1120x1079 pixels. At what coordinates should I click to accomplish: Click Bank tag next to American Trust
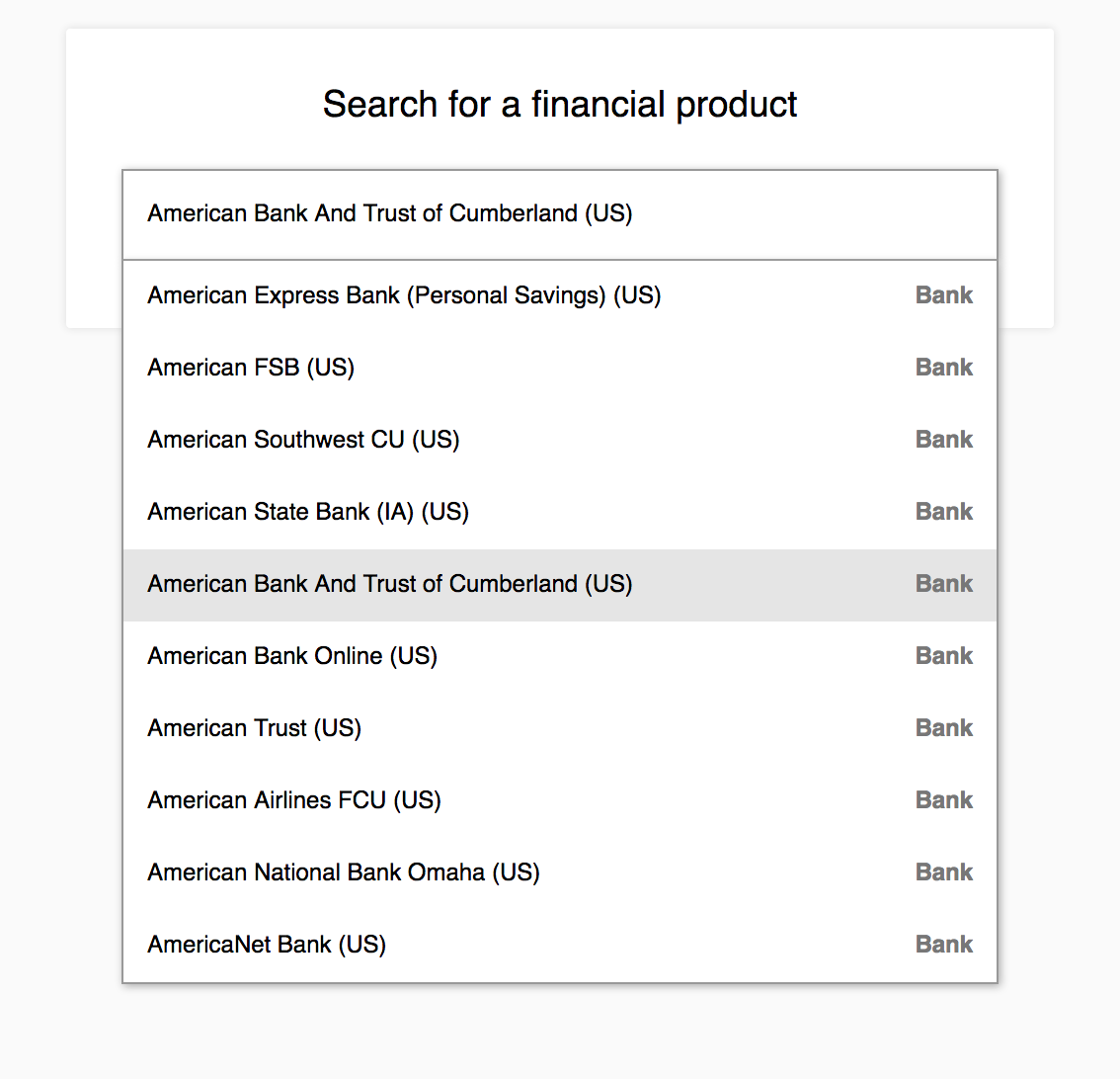tap(944, 728)
